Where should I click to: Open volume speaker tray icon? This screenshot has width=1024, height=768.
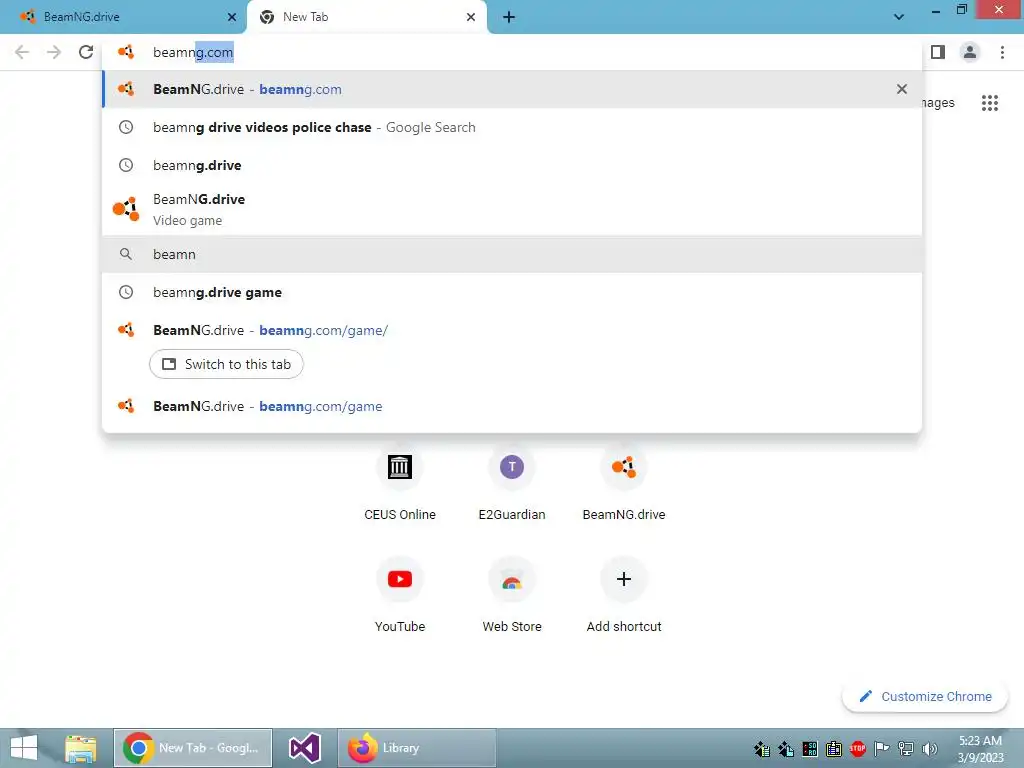[x=930, y=748]
